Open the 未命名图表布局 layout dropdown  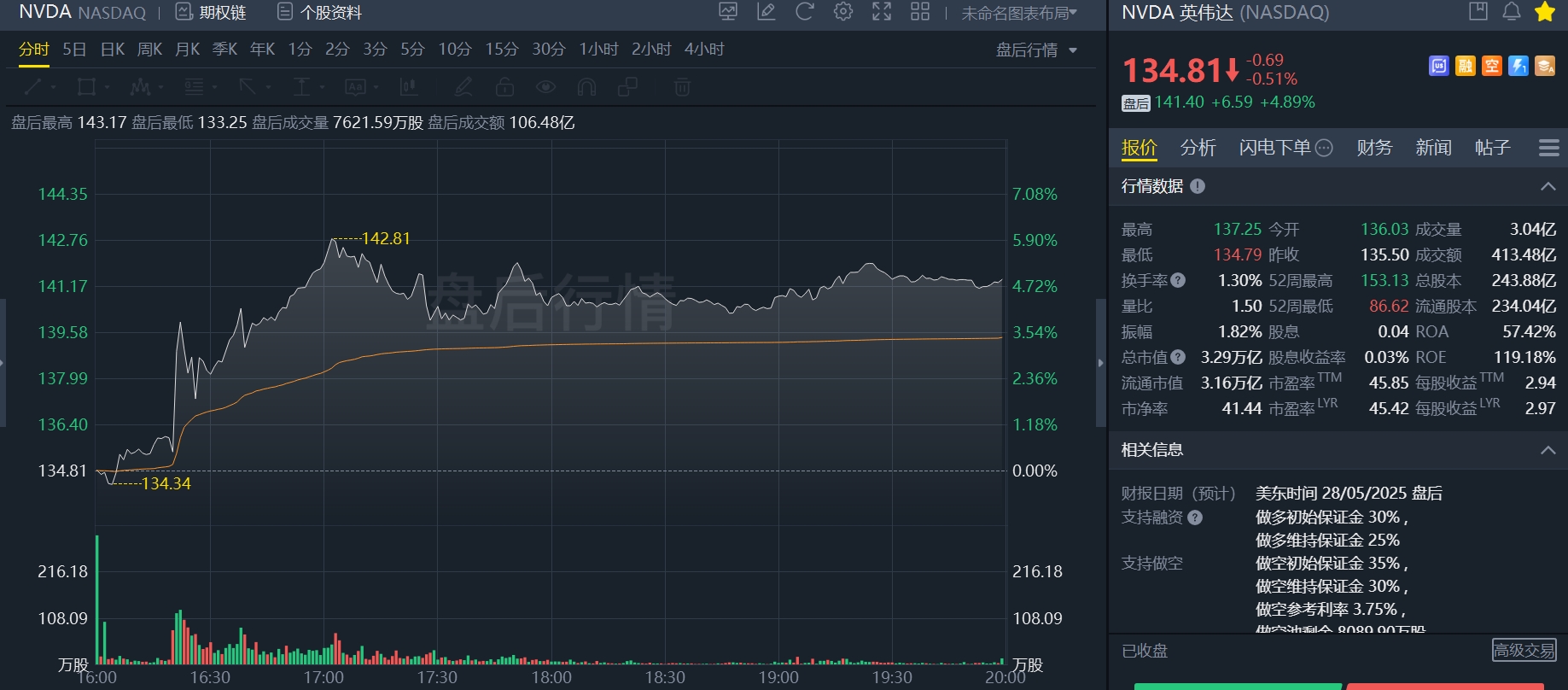1019,13
